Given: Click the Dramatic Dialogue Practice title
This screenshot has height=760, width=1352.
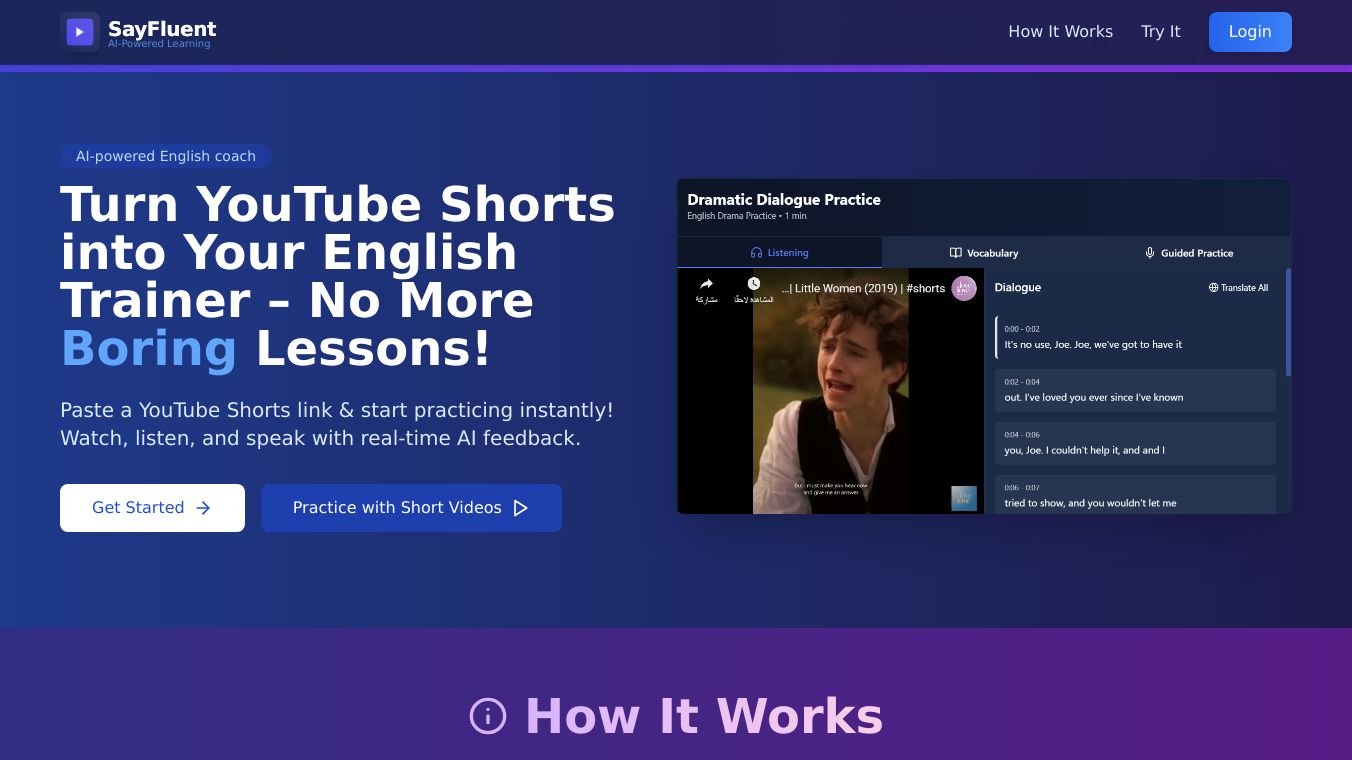Looking at the screenshot, I should 784,200.
